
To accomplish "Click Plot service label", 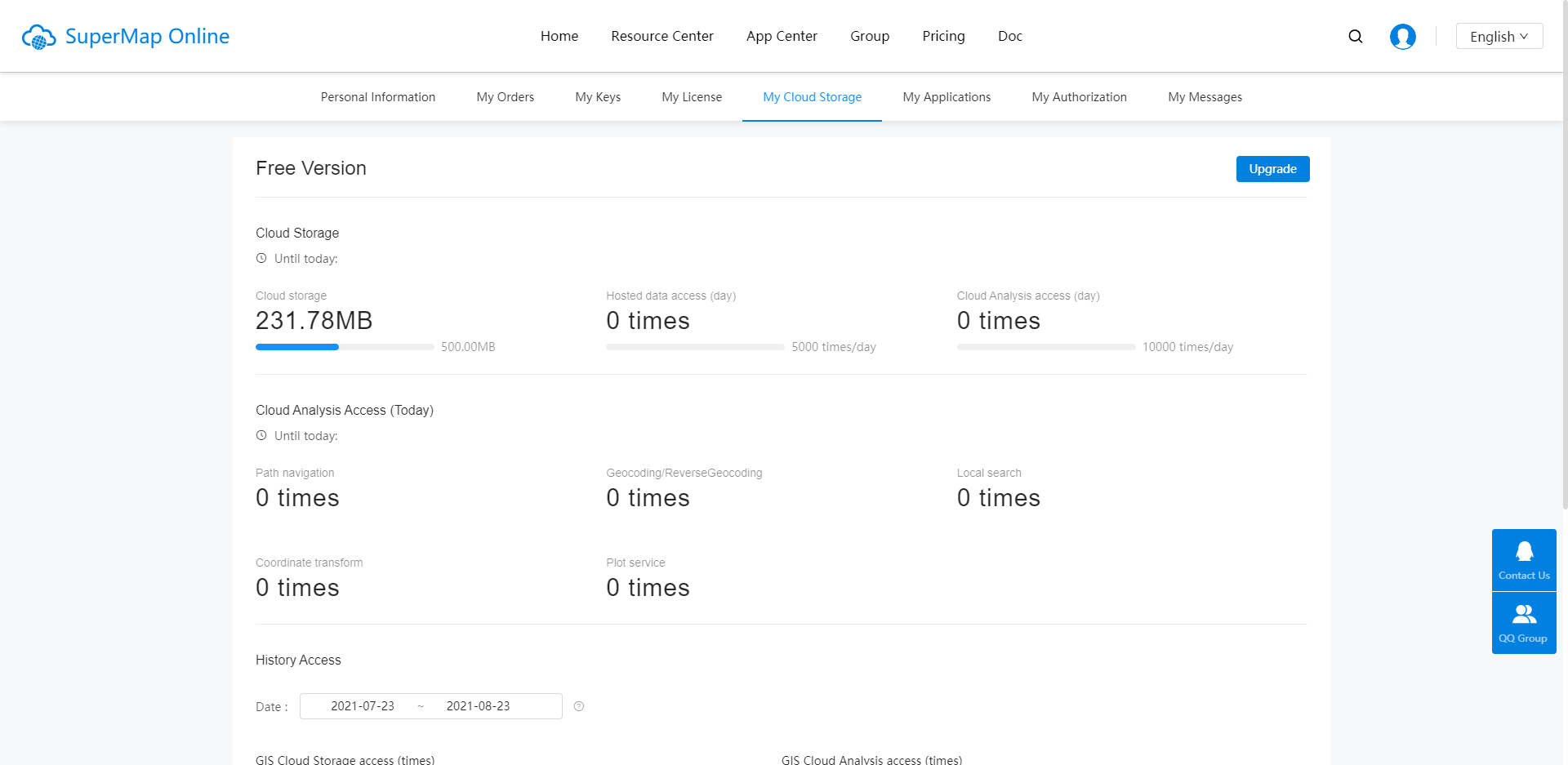I will click(635, 563).
